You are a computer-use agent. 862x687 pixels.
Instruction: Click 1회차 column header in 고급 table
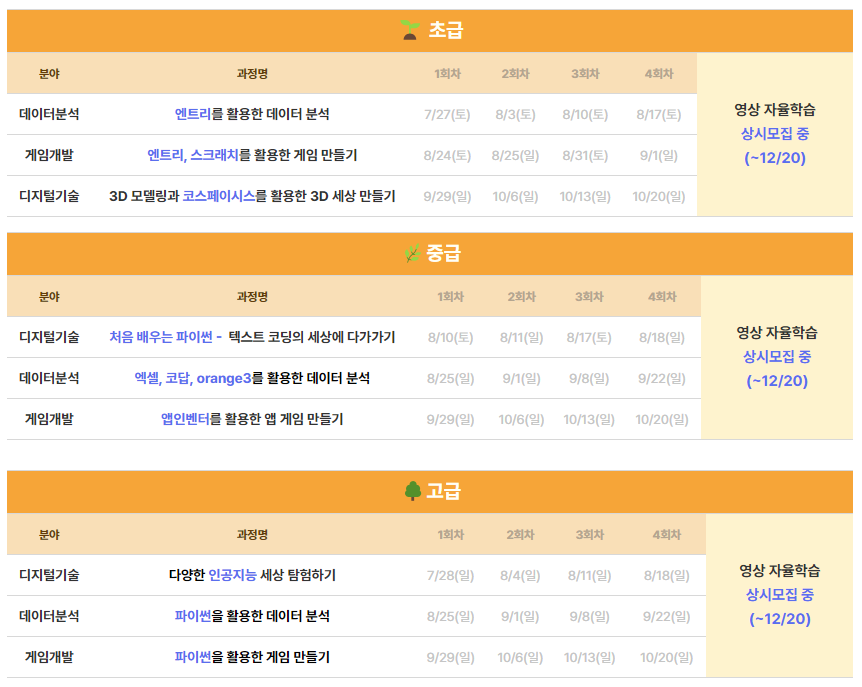tap(450, 535)
